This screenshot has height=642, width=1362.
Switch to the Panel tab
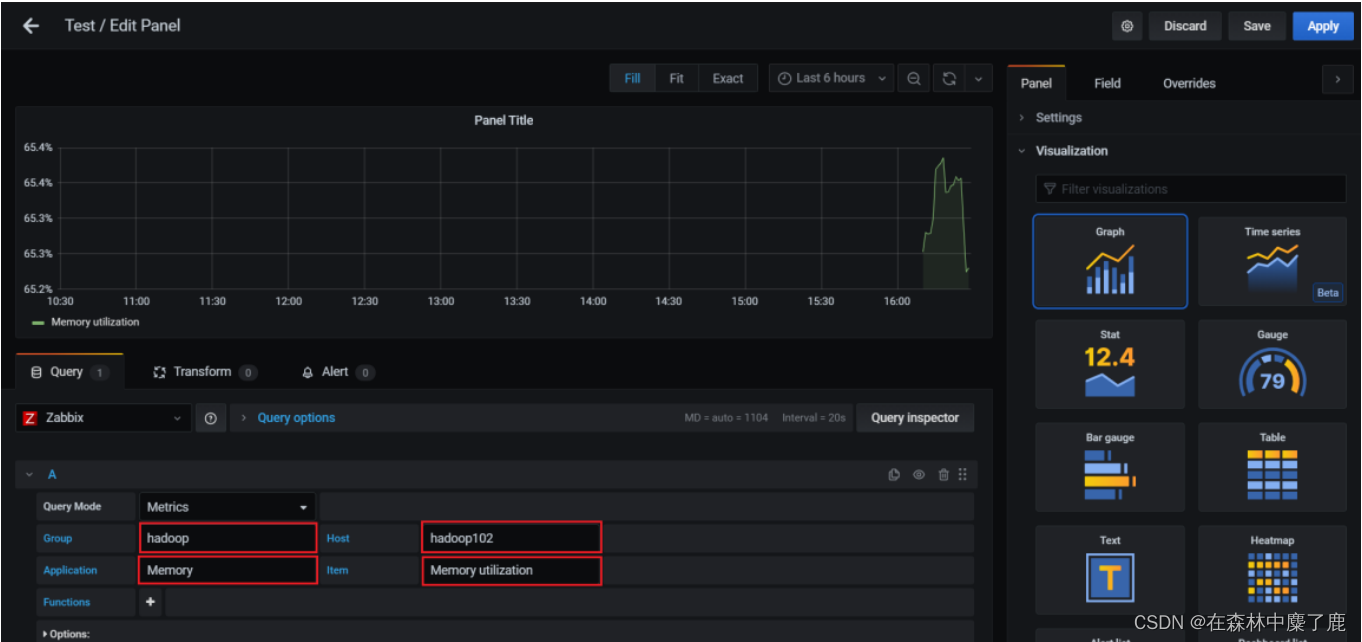point(1036,83)
